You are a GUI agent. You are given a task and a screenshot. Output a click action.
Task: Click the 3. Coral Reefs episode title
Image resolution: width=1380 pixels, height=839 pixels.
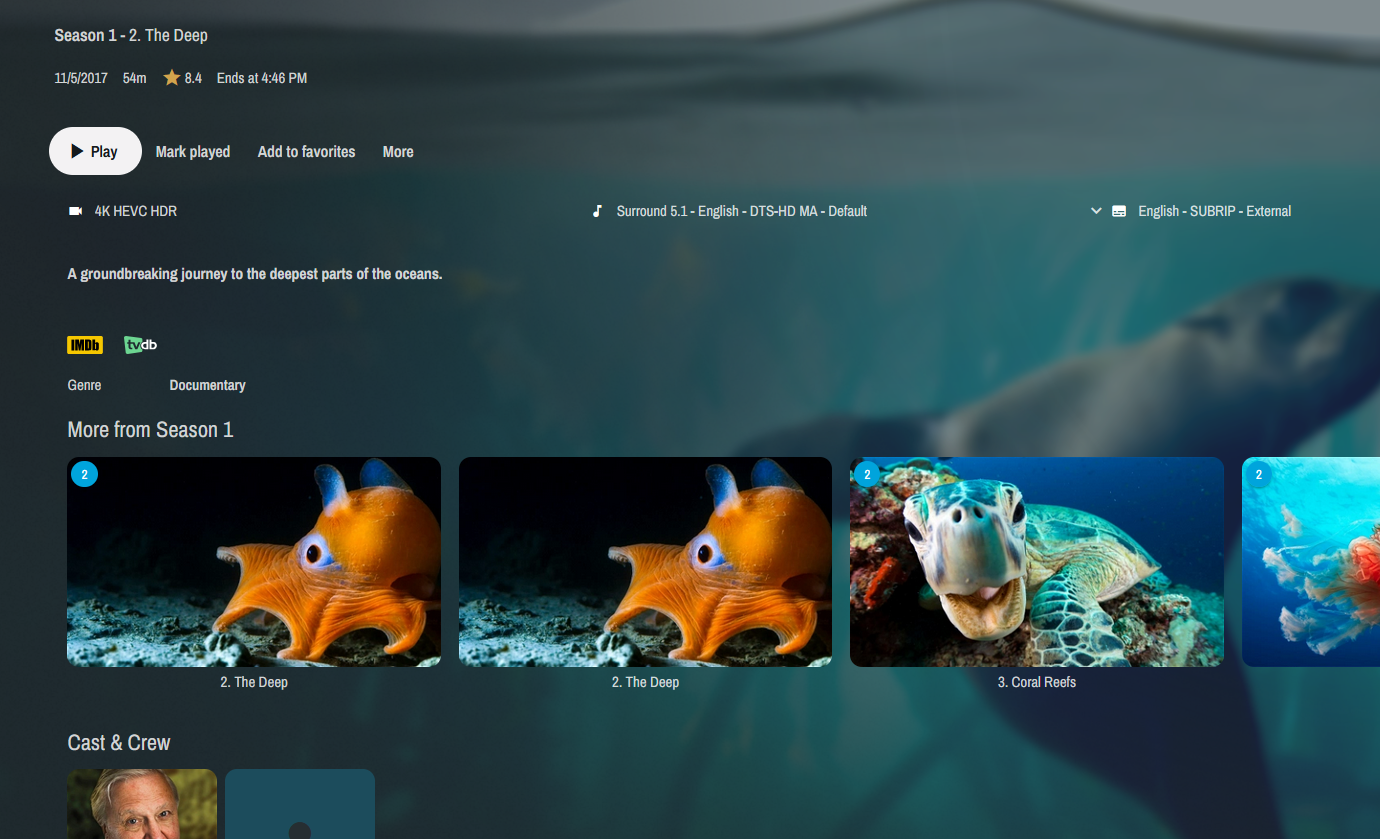1036,682
